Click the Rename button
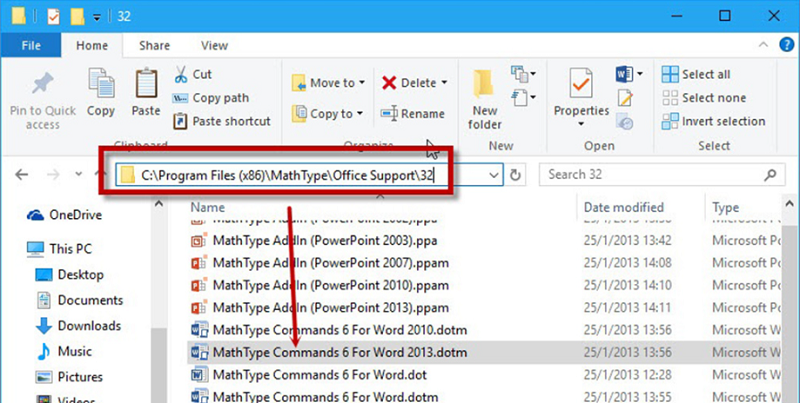This screenshot has width=800, height=403. pos(413,114)
